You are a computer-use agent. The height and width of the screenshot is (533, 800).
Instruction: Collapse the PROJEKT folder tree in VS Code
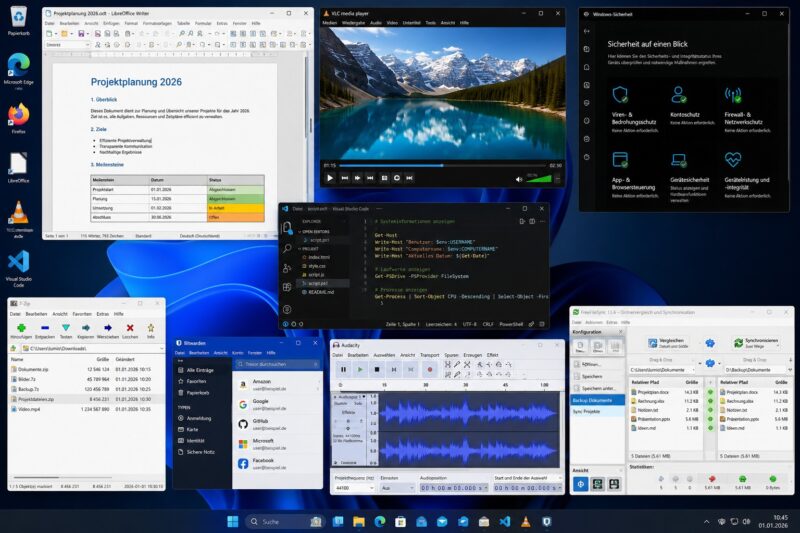coord(308,249)
